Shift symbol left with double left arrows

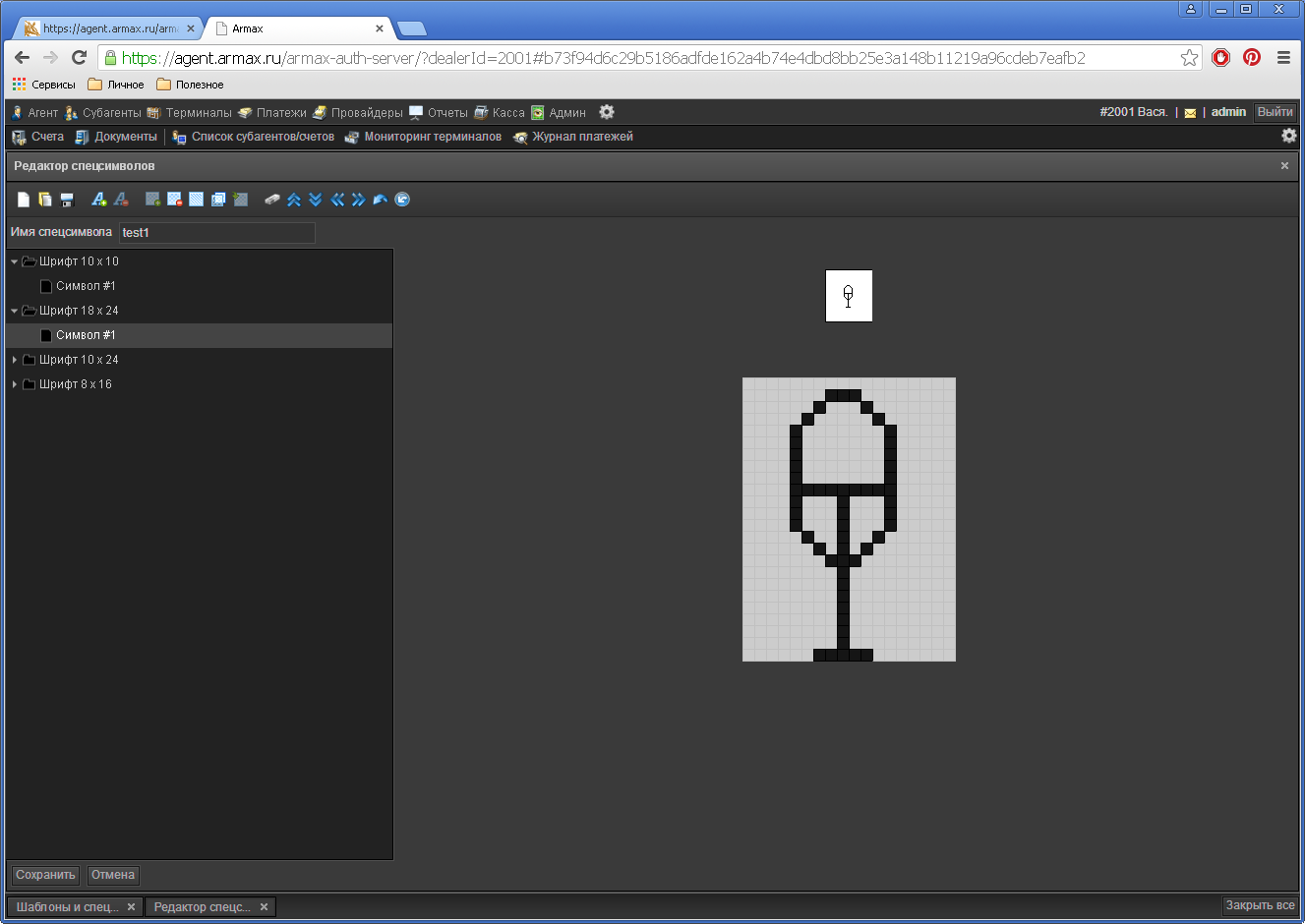pos(337,200)
